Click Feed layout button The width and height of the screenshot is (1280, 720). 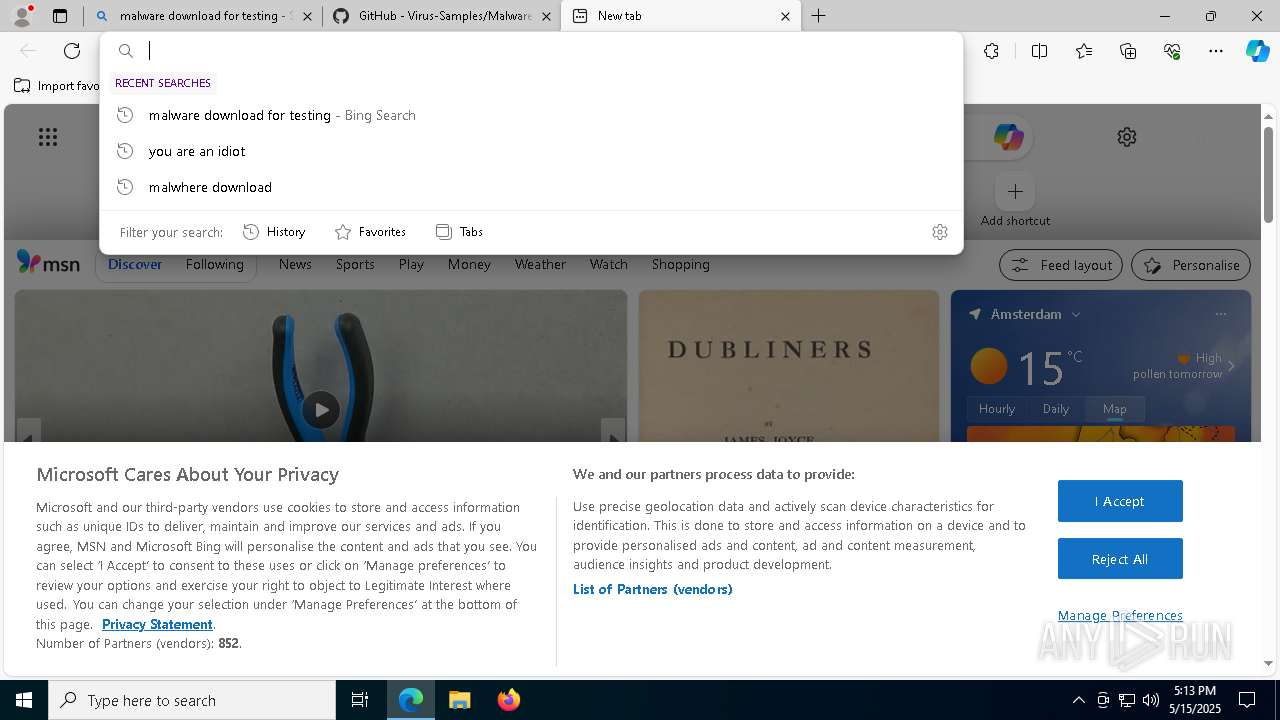(x=1061, y=265)
